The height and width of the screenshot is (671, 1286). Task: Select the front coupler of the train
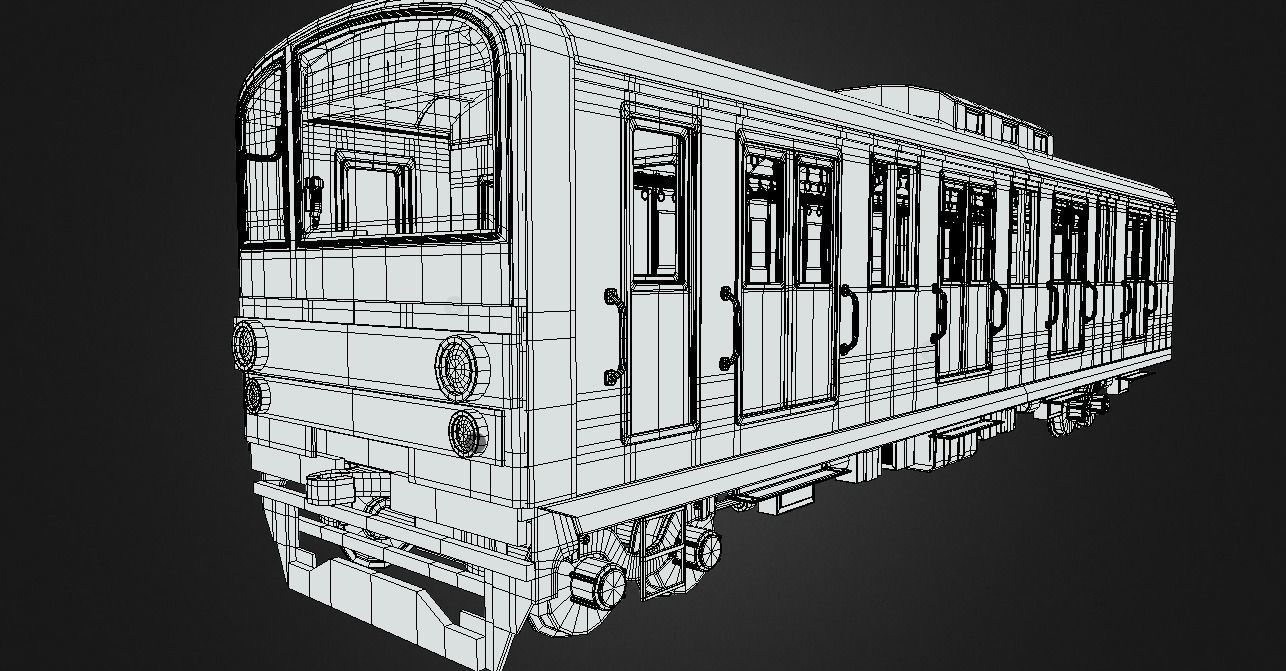[x=331, y=488]
